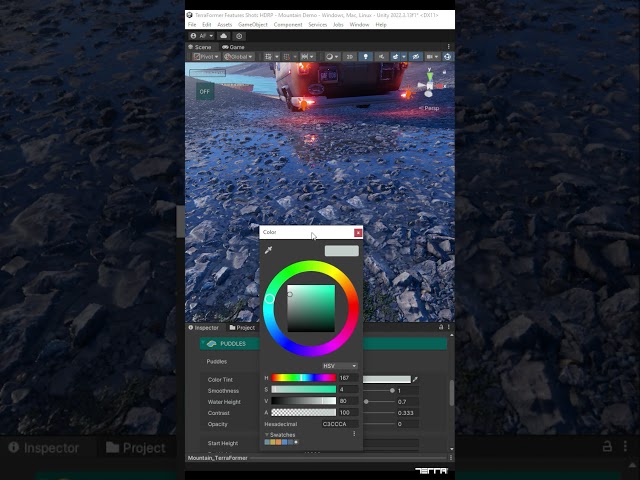
Task: Toggle the Inspector lock icon
Action: point(441,327)
